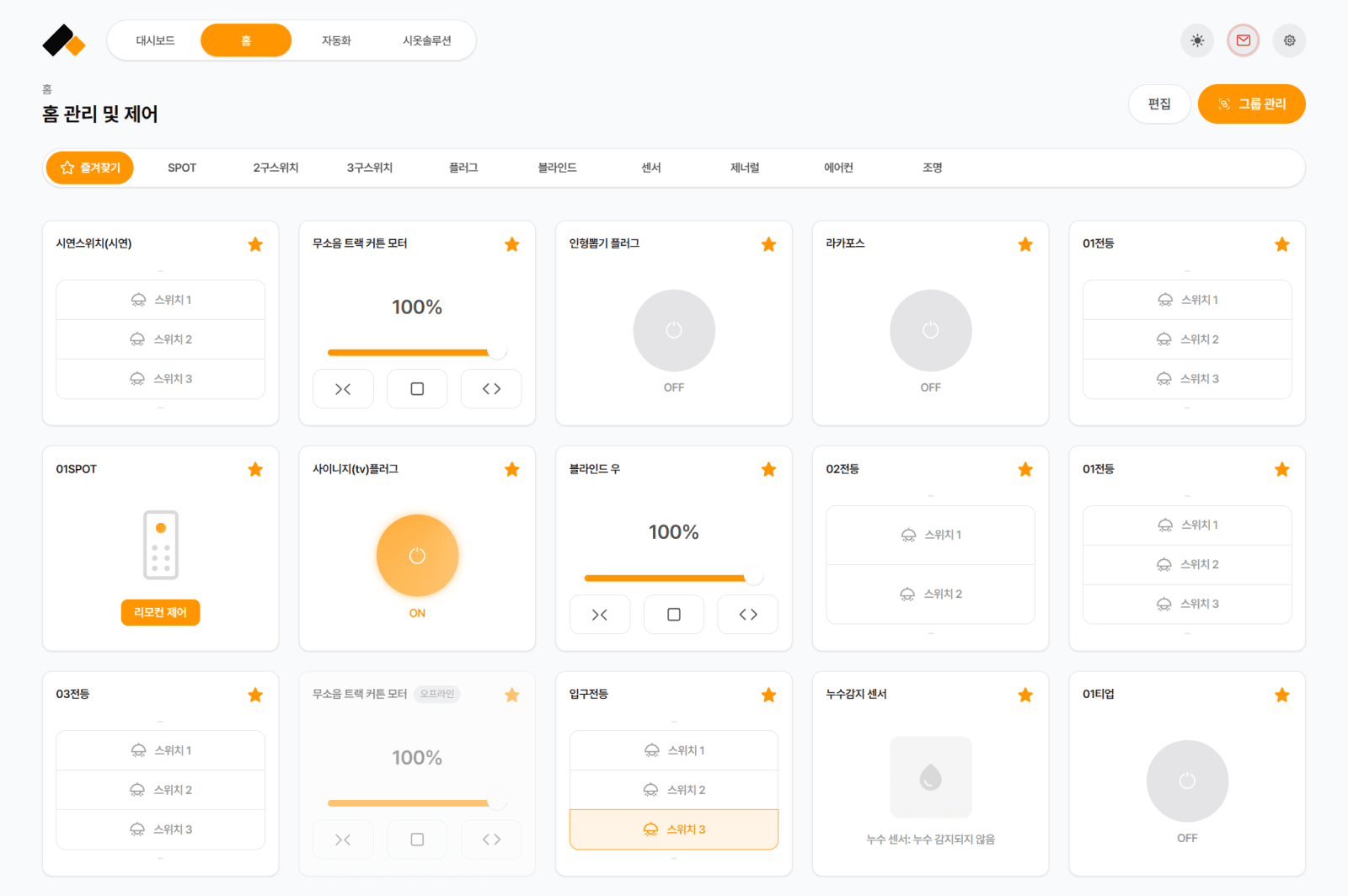Unfavorite 시연스위치(시연) using its star

coord(255,244)
